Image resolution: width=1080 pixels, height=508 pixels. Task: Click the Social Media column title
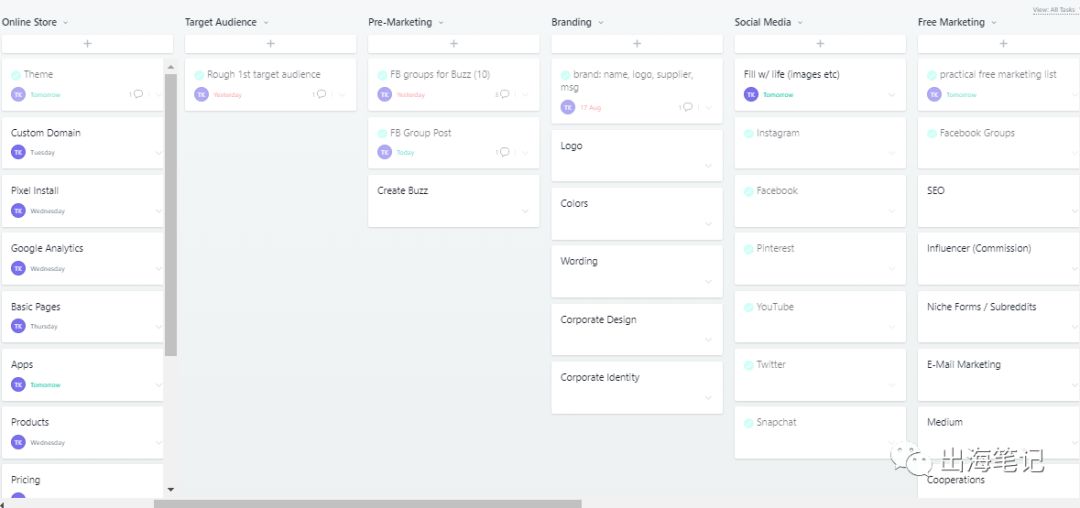click(762, 22)
